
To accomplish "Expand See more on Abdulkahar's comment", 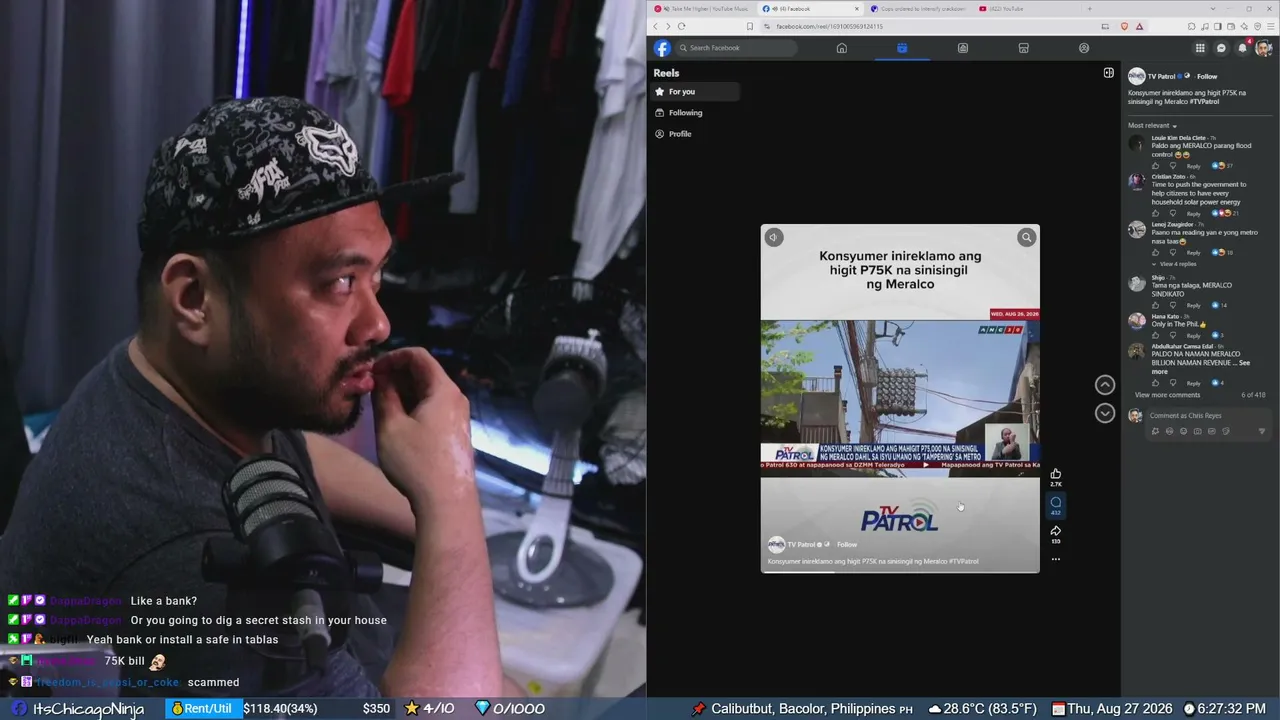I will pos(1200,367).
